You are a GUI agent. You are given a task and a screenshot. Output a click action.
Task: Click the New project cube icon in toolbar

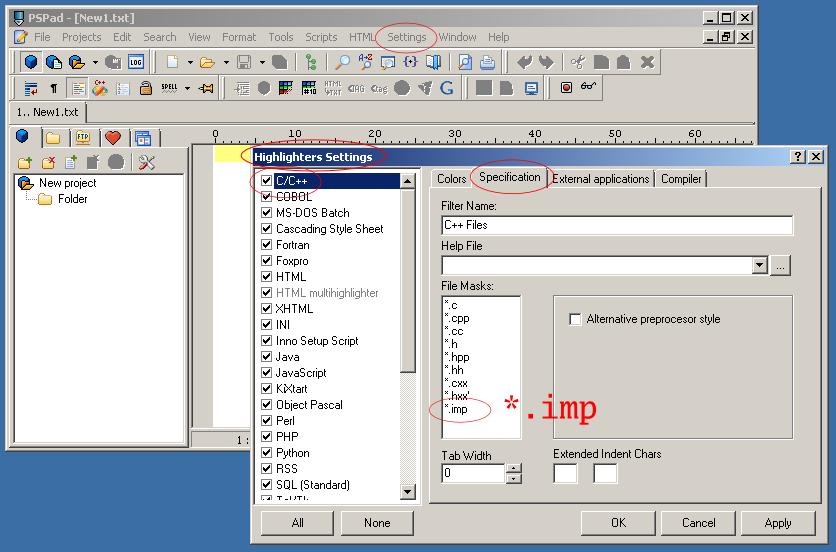pyautogui.click(x=31, y=62)
